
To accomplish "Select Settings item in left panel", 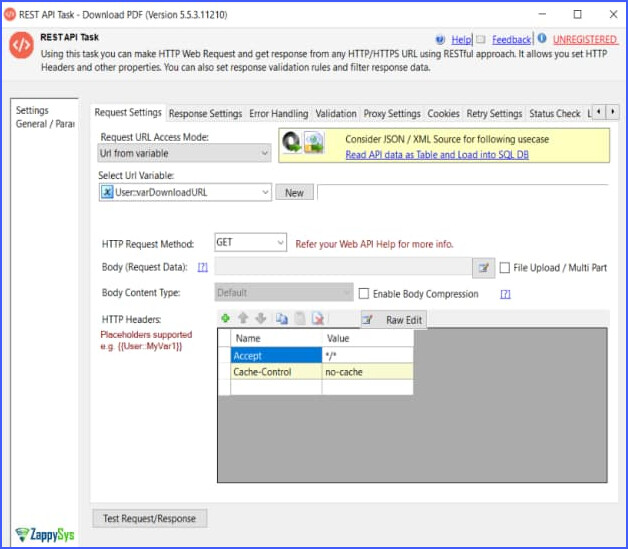I will pyautogui.click(x=32, y=110).
